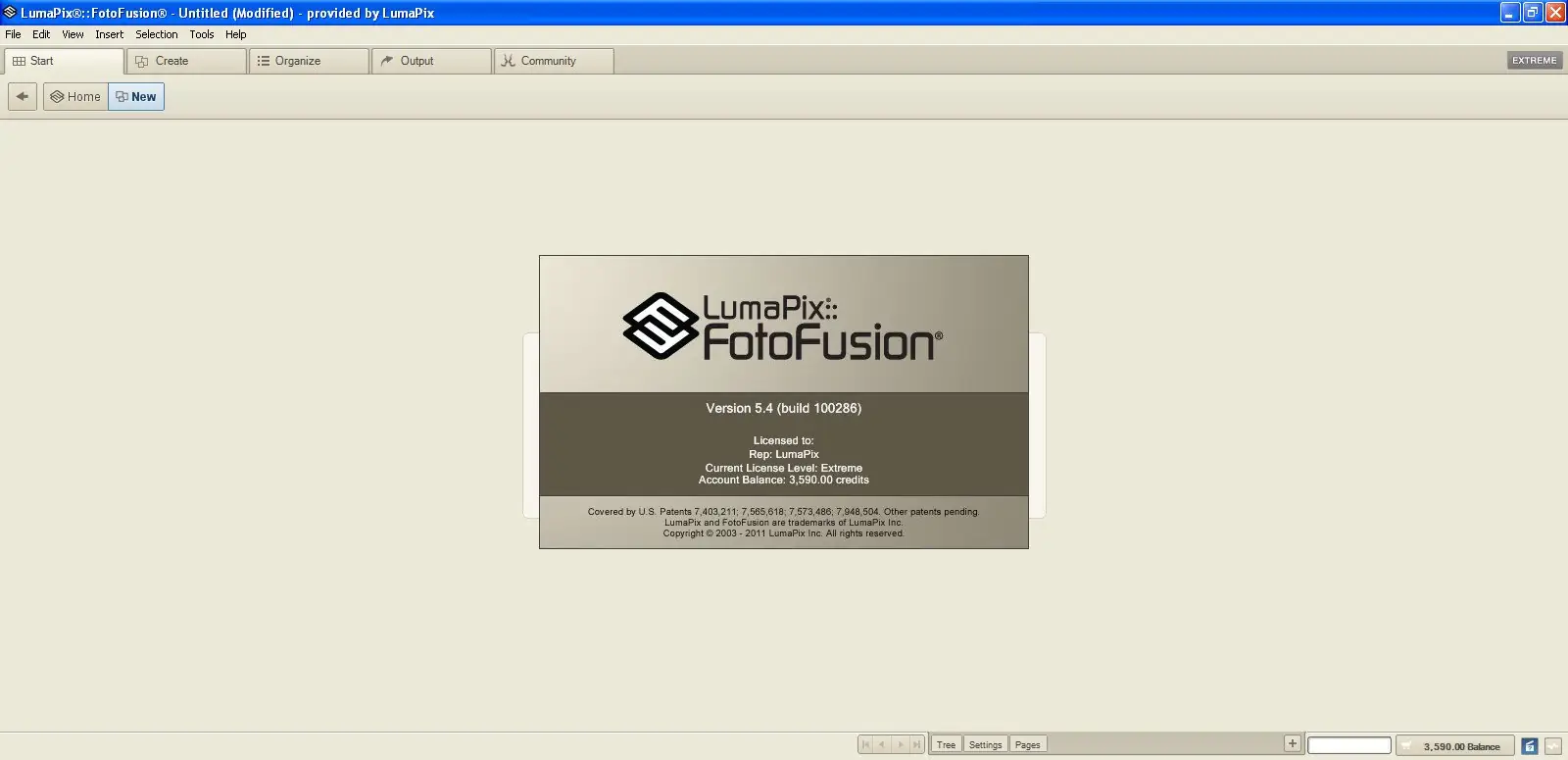Go to previous page arrow

pyautogui.click(x=883, y=745)
